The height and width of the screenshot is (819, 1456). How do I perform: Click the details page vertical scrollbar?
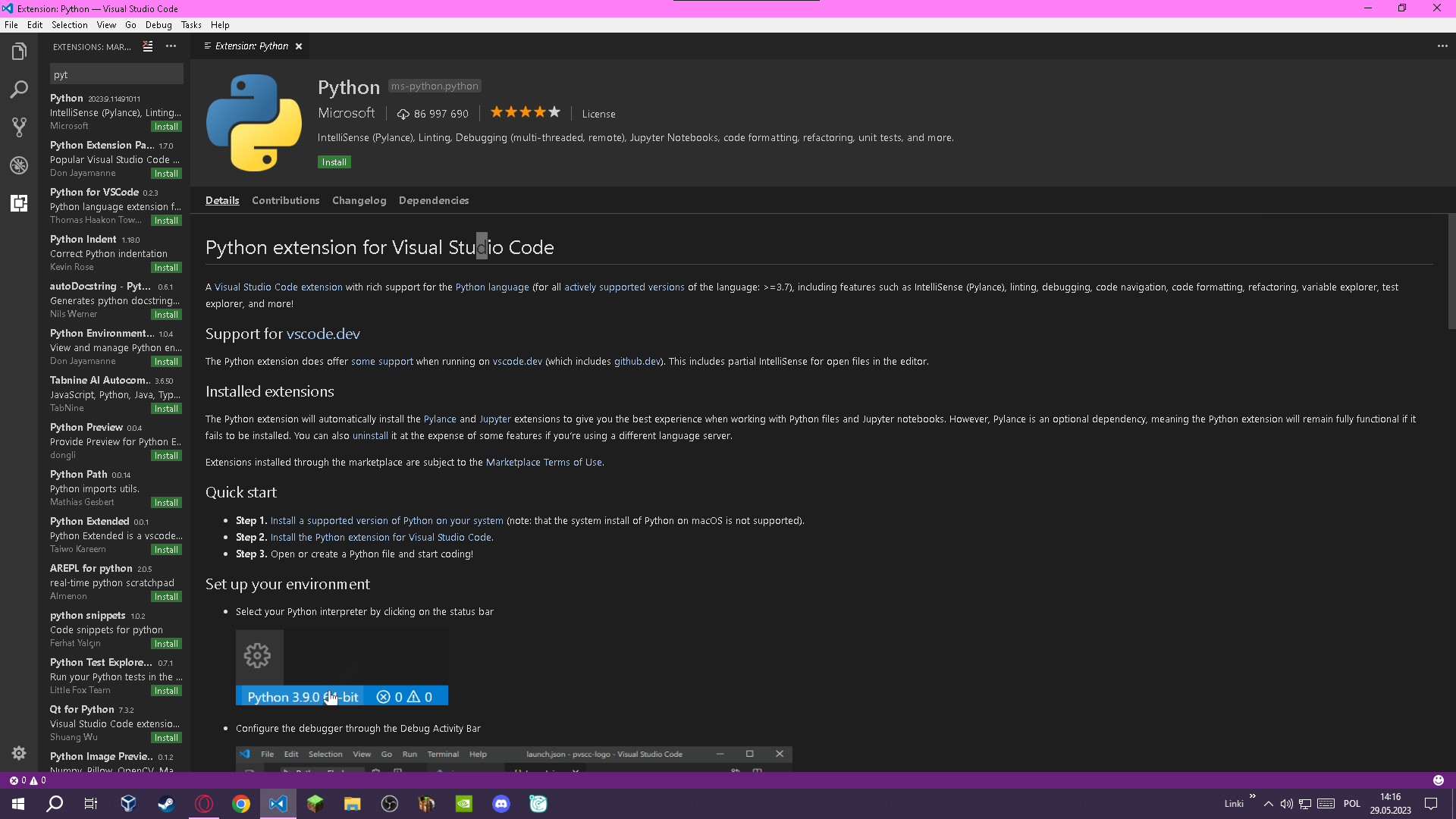(x=1451, y=271)
